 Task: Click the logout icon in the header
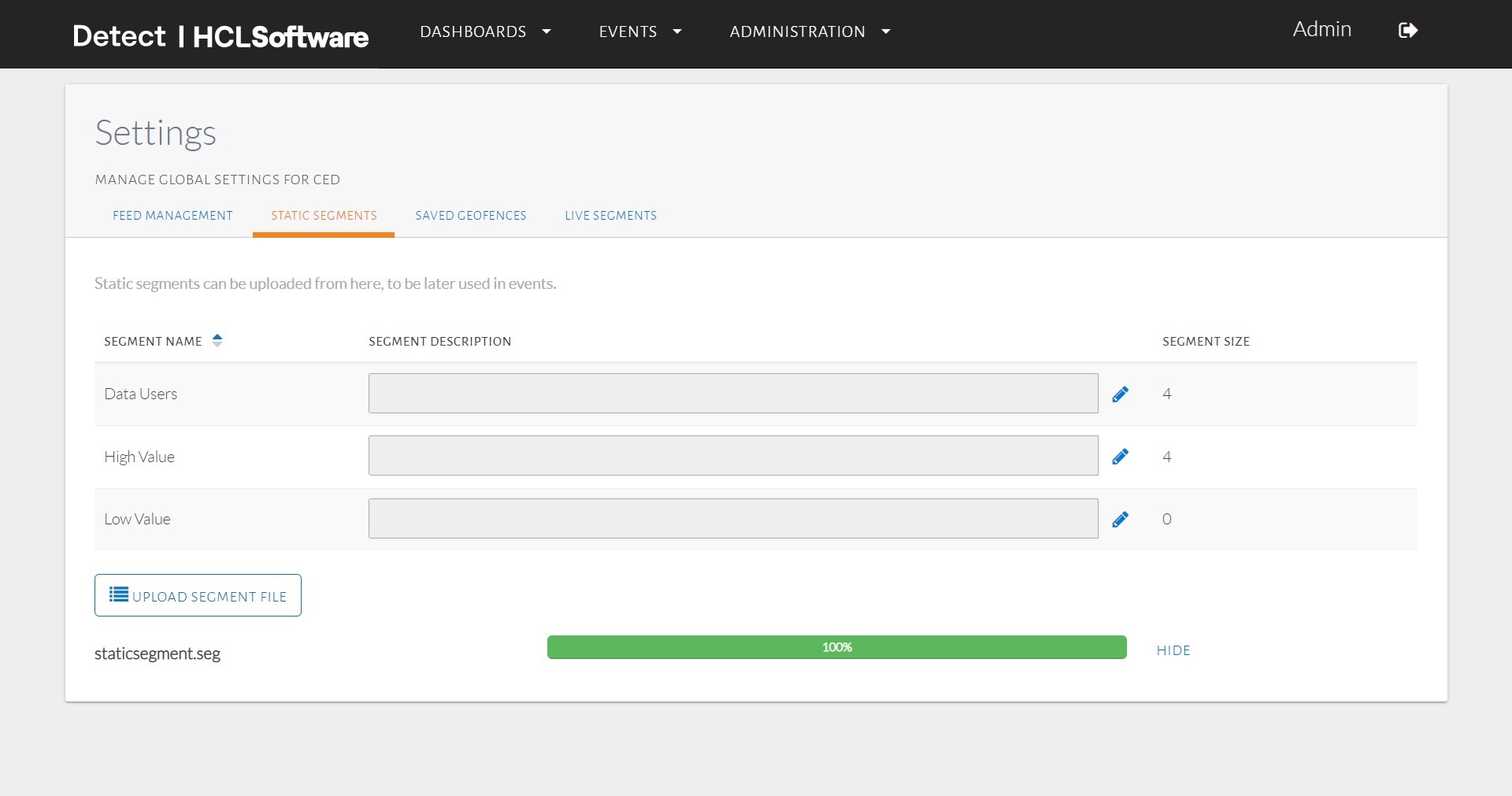point(1408,31)
